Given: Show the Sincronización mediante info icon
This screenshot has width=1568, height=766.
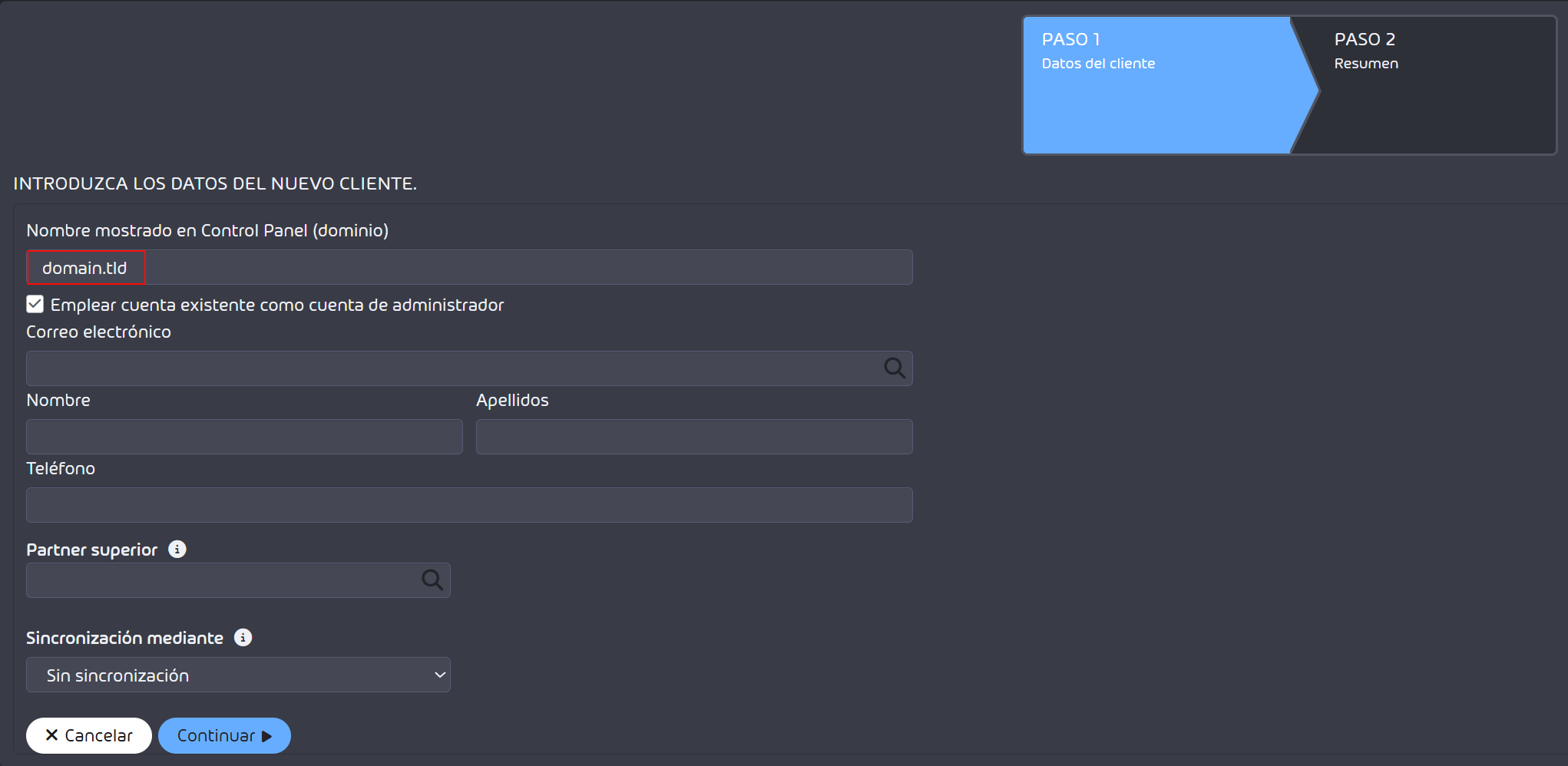Looking at the screenshot, I should [x=243, y=638].
